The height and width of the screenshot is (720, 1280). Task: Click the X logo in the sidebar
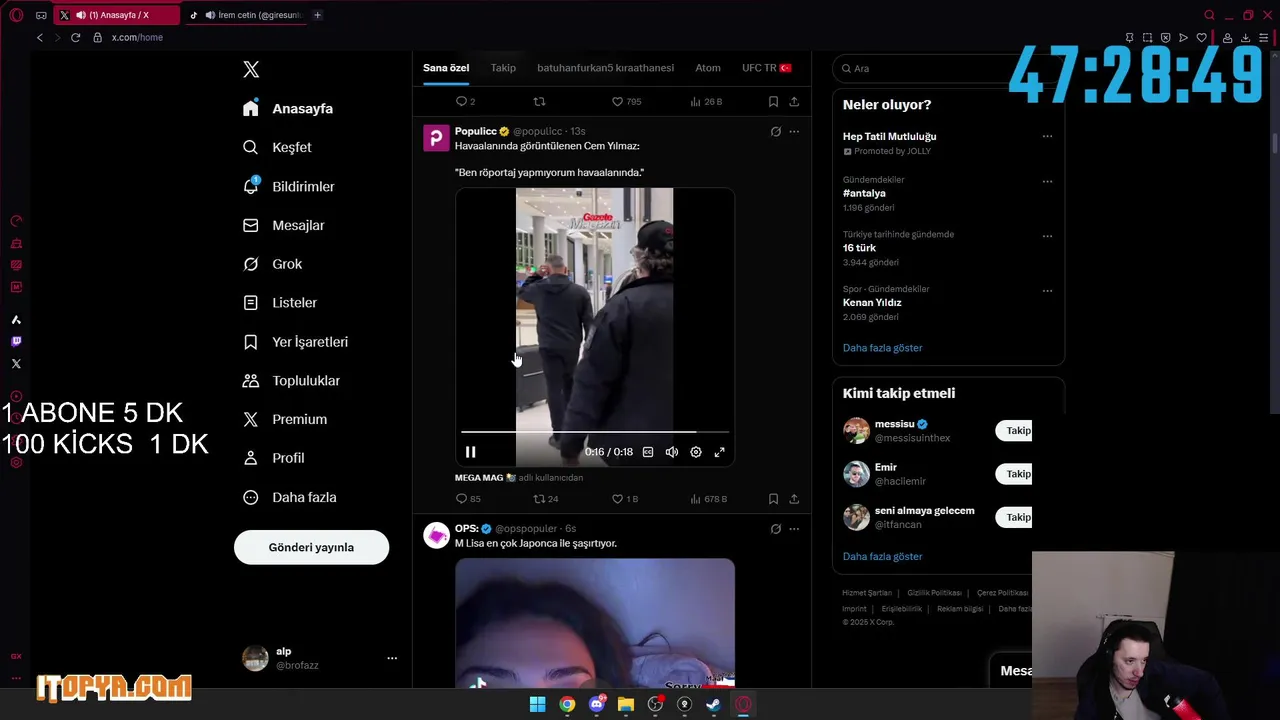click(x=251, y=69)
